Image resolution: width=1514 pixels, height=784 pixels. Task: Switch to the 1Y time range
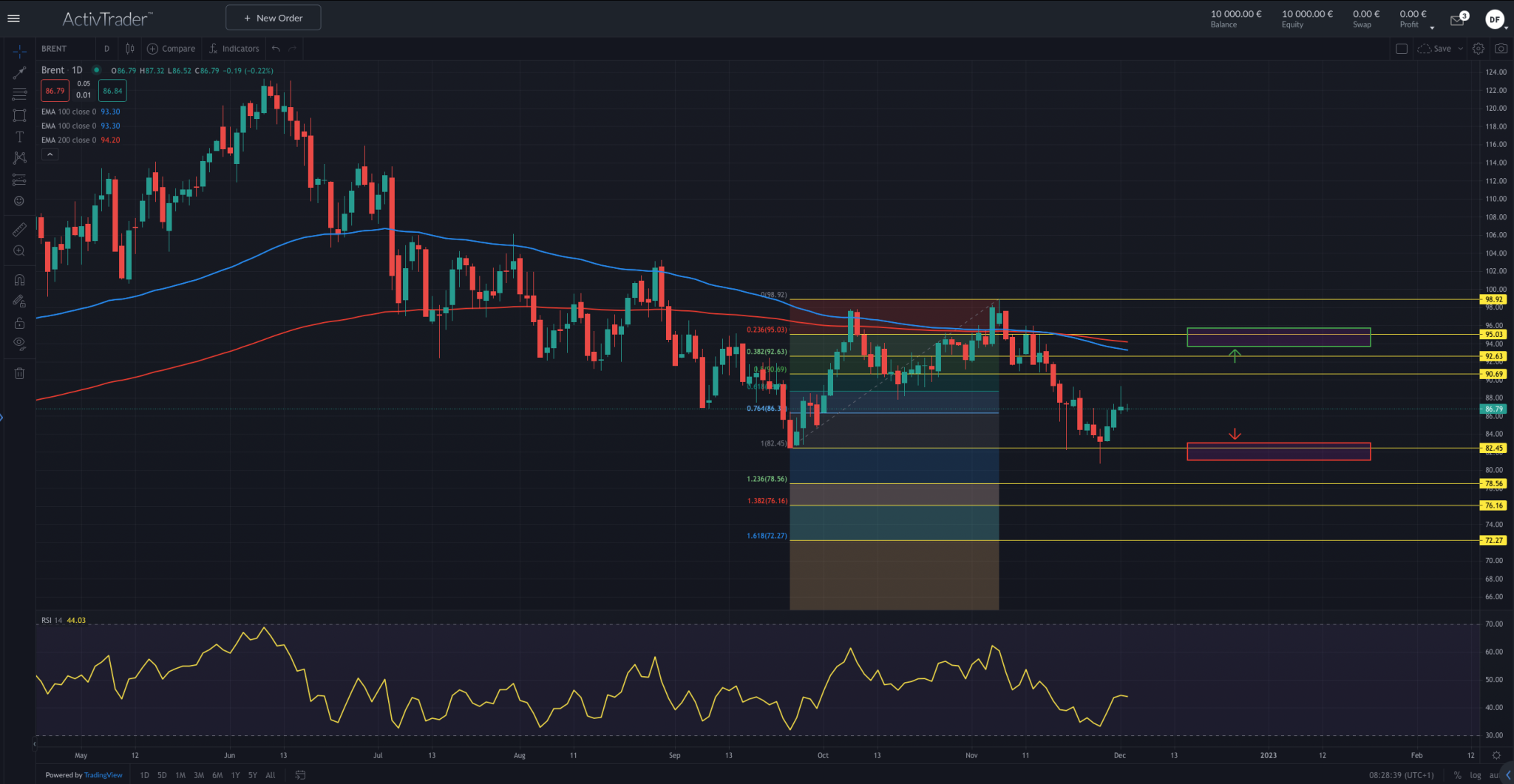pos(235,775)
